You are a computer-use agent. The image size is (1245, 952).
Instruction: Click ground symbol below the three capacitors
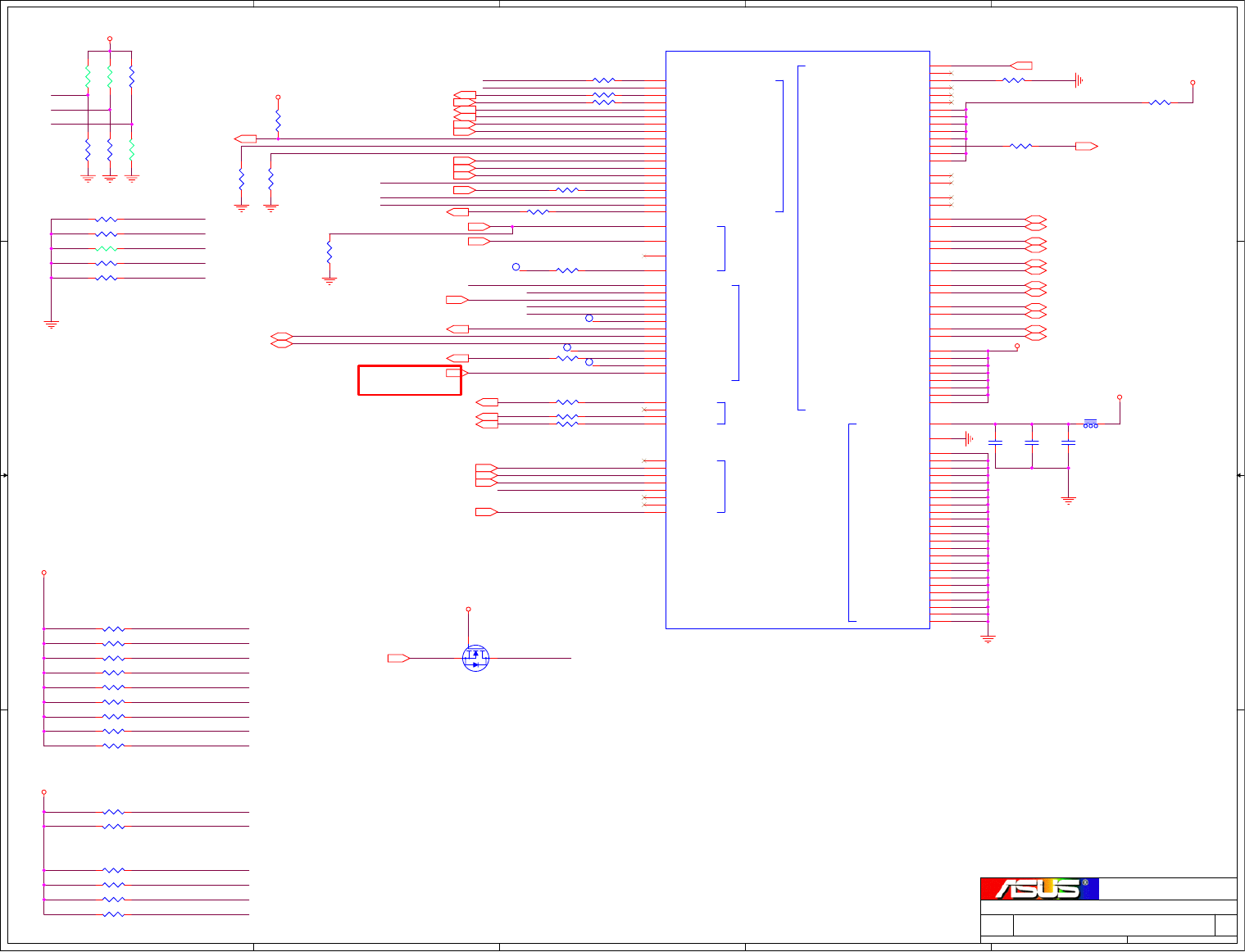click(1068, 499)
